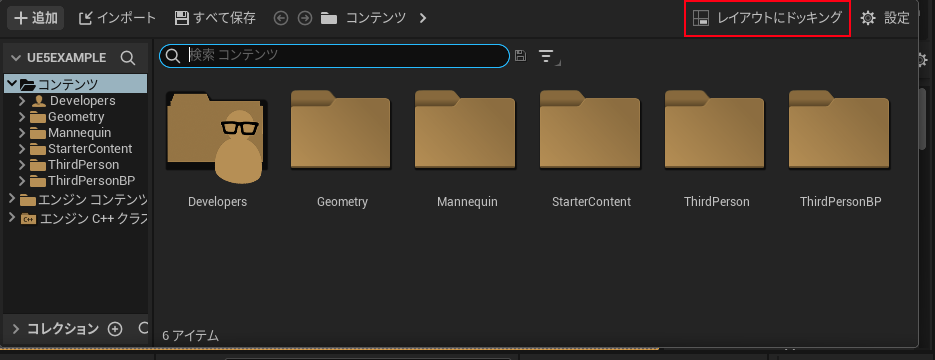This screenshot has width=935, height=360.
Task: Select the Developers folder thumbnail
Action: point(217,137)
